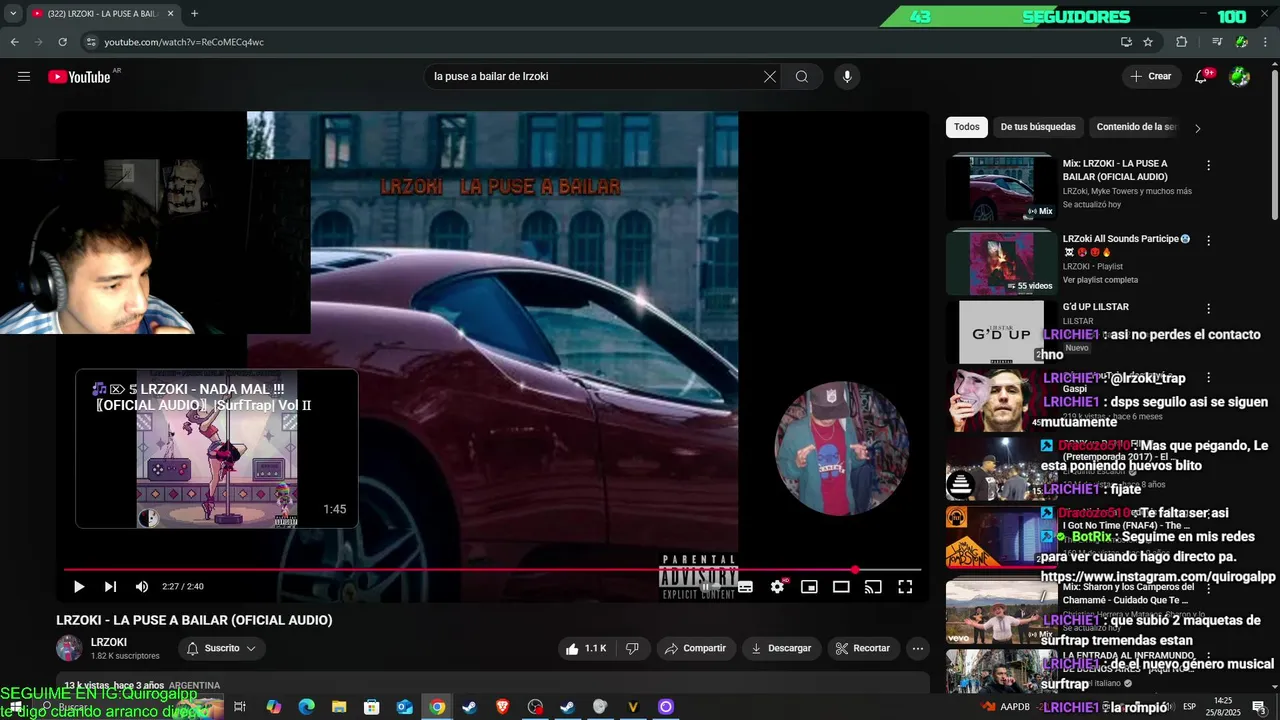Open media controls in Chrome toolbar
This screenshot has width=1280, height=720.
pyautogui.click(x=1217, y=42)
